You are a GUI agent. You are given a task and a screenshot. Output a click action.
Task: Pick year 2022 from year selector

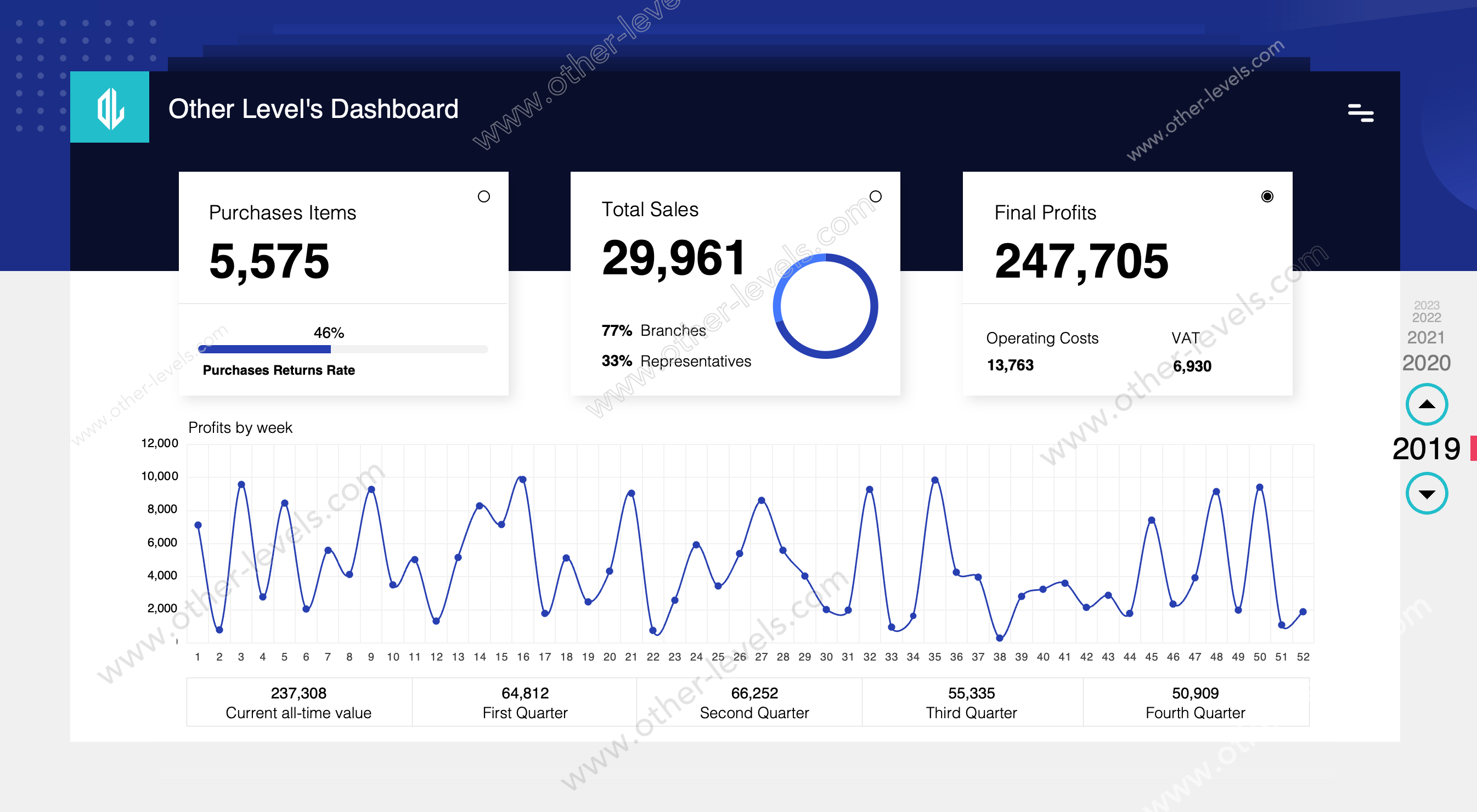(1425, 318)
